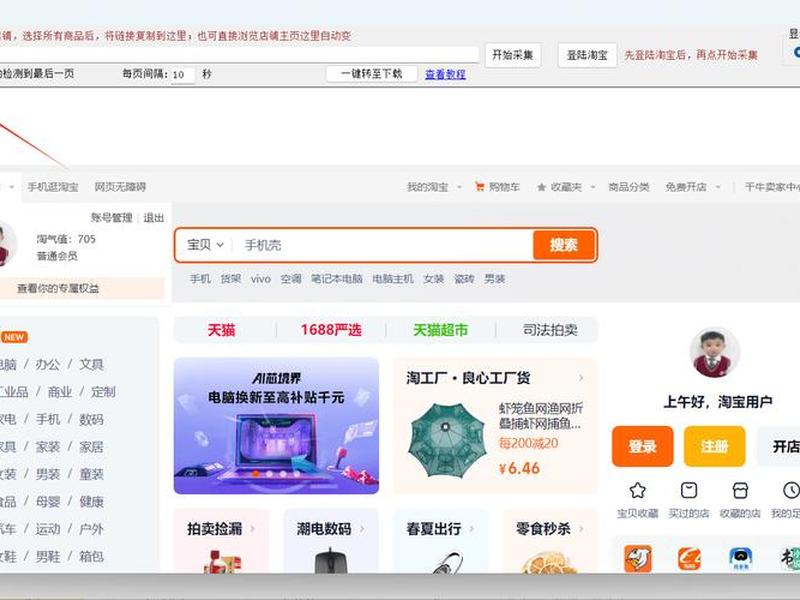800x600 pixels.
Task: Select the 定制 category in sidebar
Action: click(103, 392)
